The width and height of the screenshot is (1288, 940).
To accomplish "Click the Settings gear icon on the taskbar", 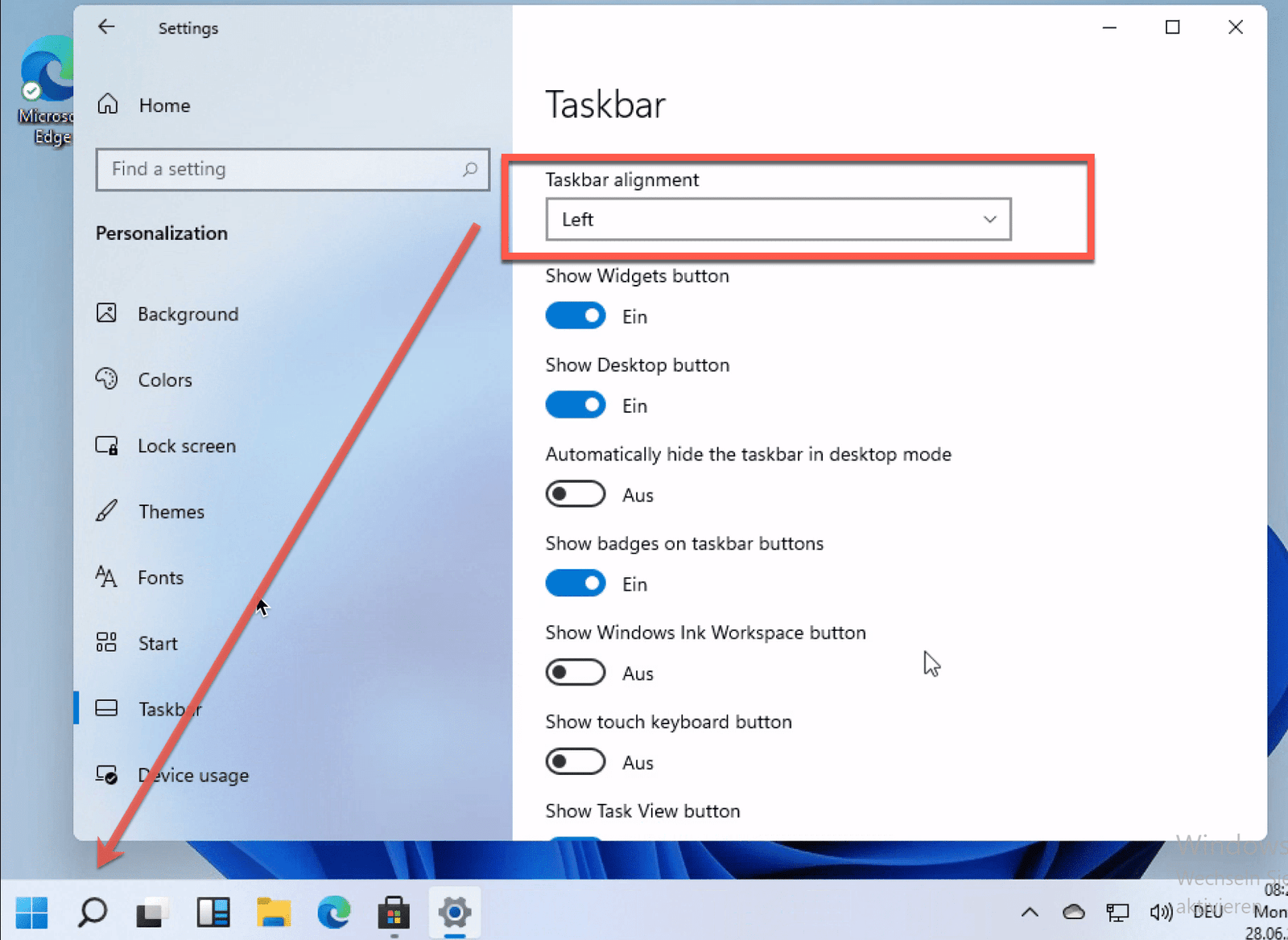I will point(455,913).
